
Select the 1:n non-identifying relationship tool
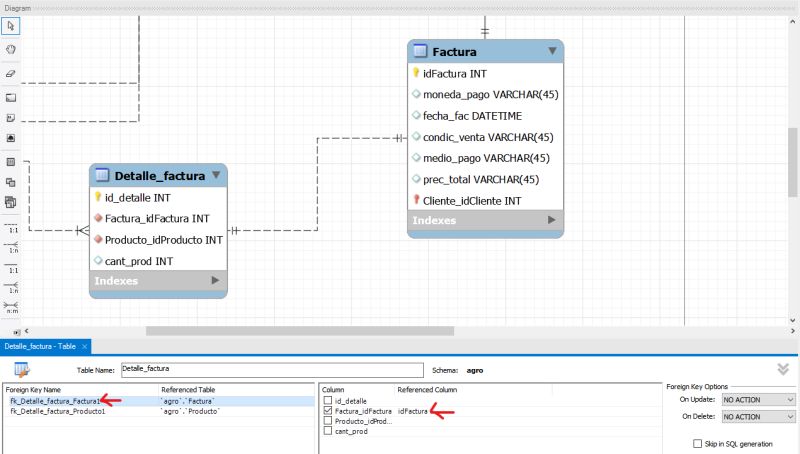coord(11,247)
